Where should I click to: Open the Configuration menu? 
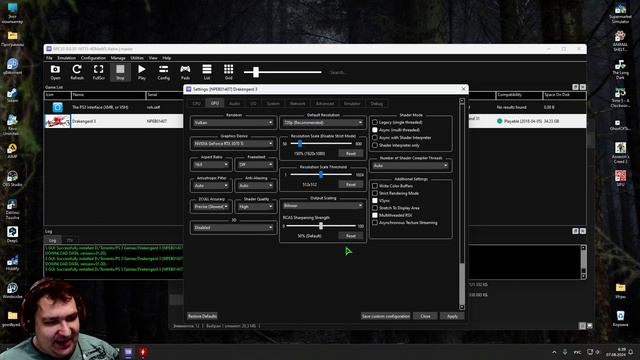click(x=93, y=58)
